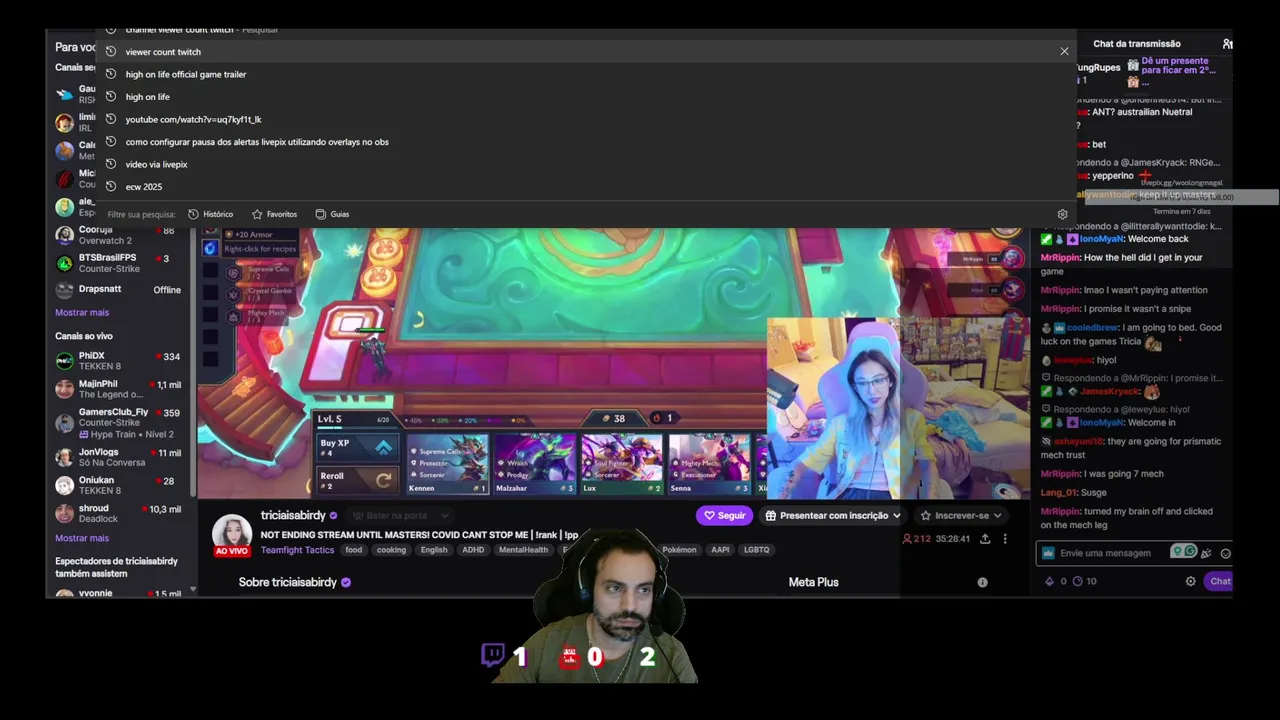Open Cooruja Overwatch 2 channel
1280x720 pixels.
118,235
